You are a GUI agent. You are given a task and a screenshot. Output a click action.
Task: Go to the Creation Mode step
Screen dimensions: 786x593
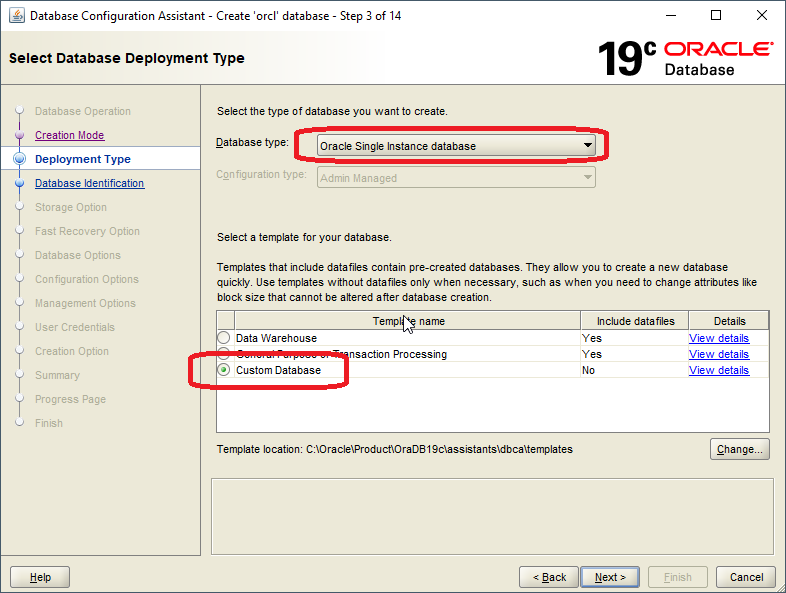pos(69,135)
